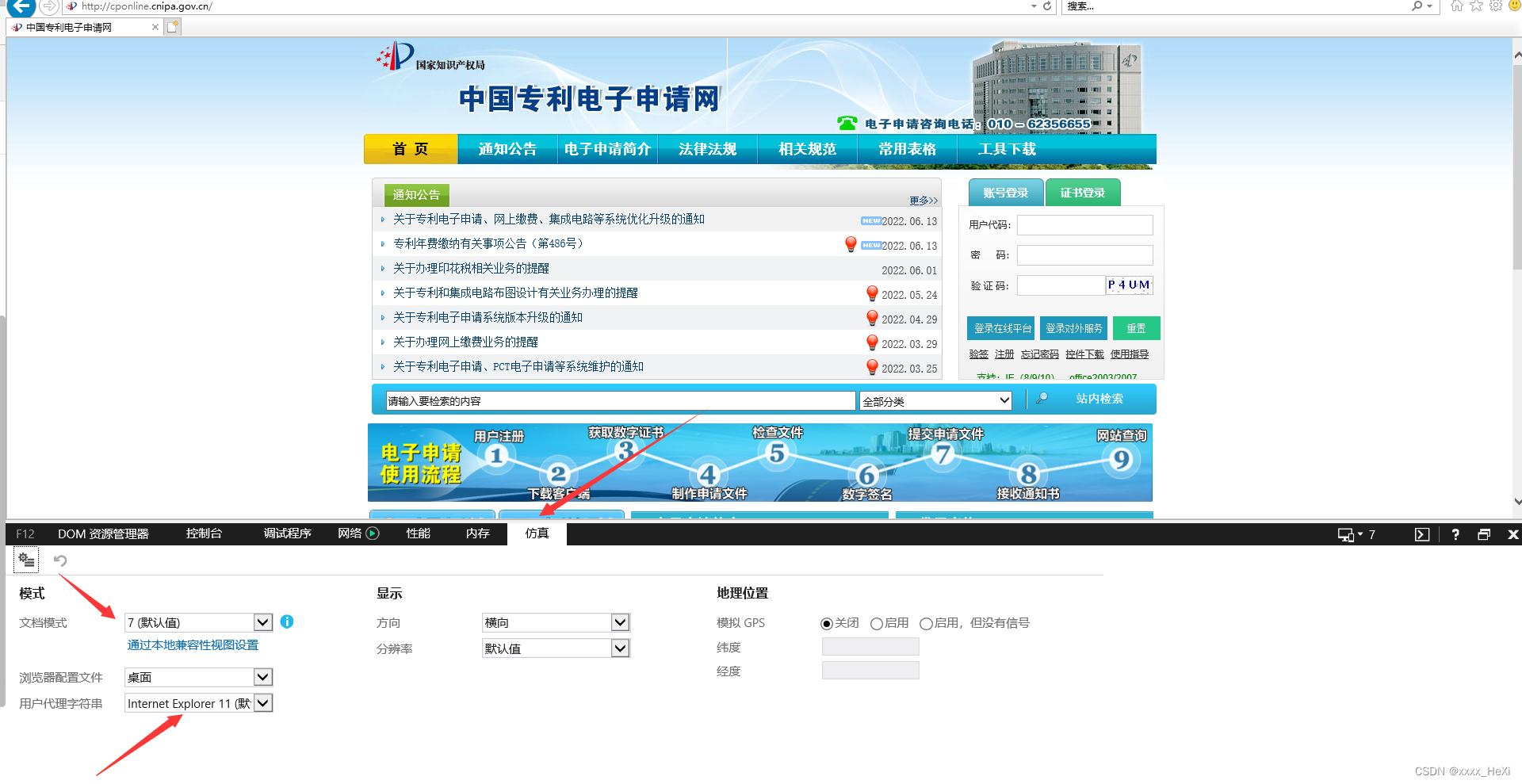Screen dimensions: 1522x784
Task: Open the 工具下载 navigation menu item
Action: pos(1007,149)
